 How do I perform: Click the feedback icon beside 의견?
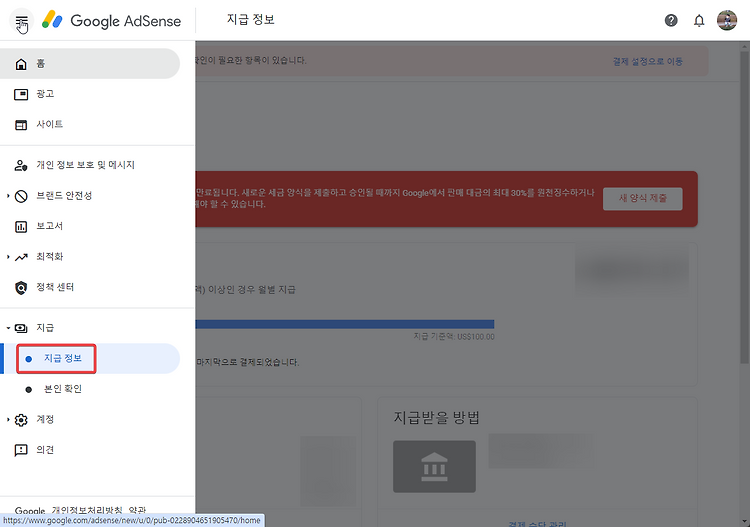21,450
